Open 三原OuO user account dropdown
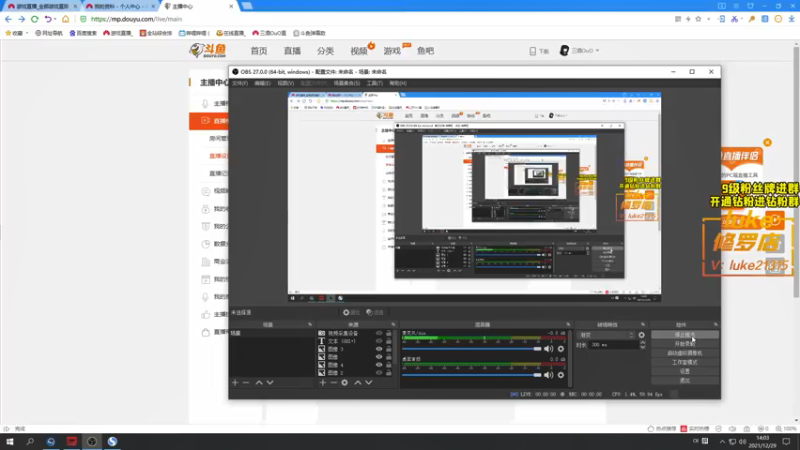Viewport: 800px width, 450px height. pyautogui.click(x=580, y=51)
